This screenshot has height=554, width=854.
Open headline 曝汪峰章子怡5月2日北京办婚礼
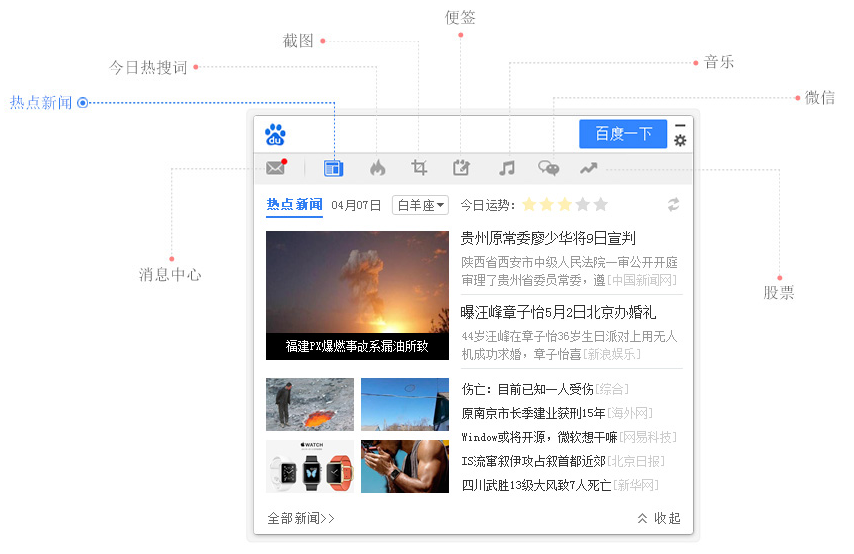coord(558,313)
